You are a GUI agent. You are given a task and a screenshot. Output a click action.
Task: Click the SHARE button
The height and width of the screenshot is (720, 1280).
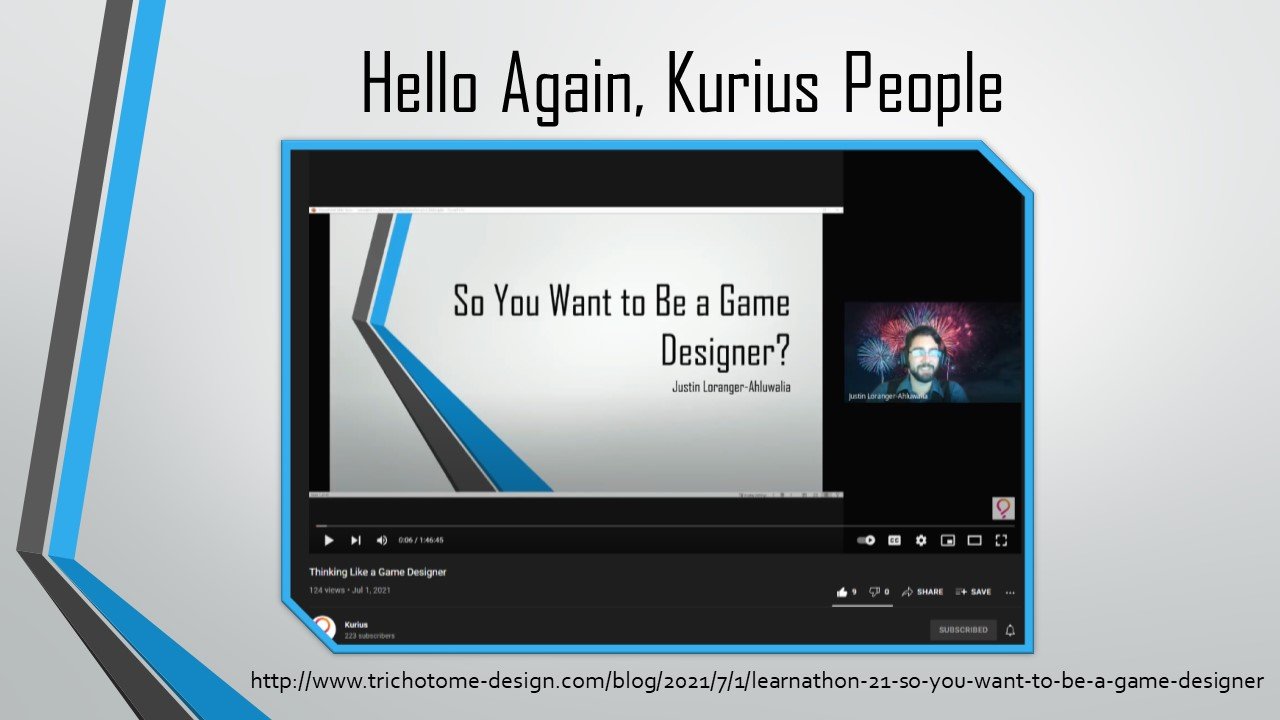pos(923,592)
